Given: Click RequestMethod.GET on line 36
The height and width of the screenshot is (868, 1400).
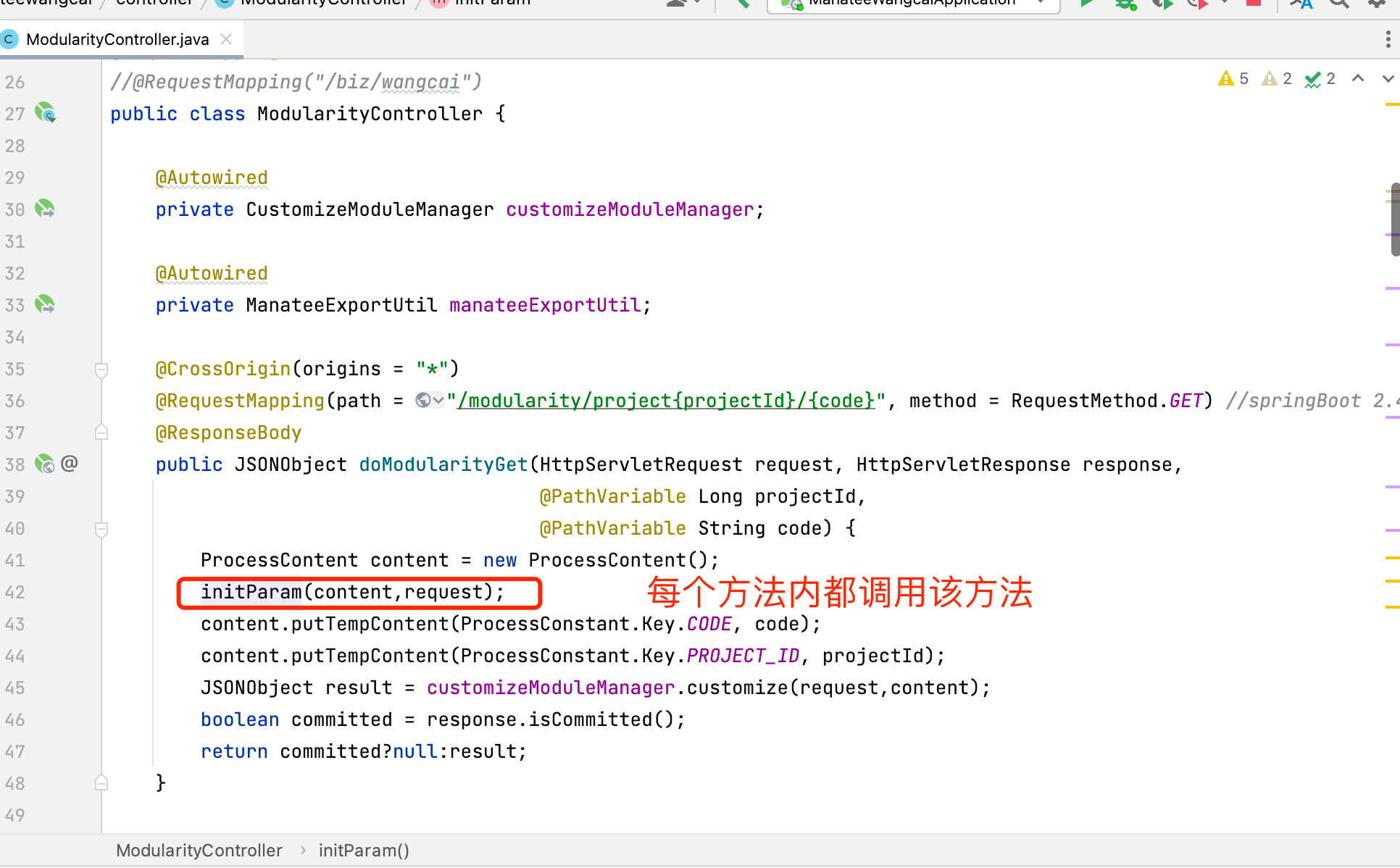Looking at the screenshot, I should (x=1107, y=401).
